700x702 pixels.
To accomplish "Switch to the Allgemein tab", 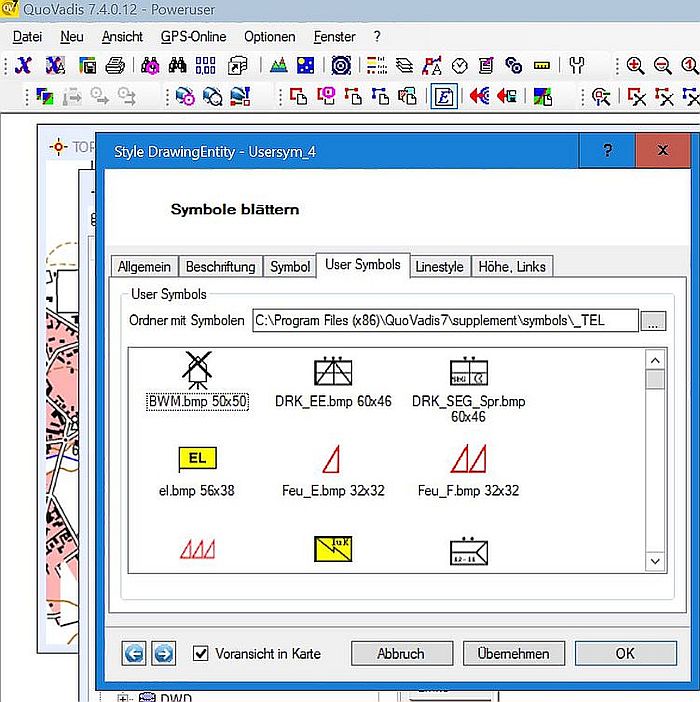I will pyautogui.click(x=144, y=267).
